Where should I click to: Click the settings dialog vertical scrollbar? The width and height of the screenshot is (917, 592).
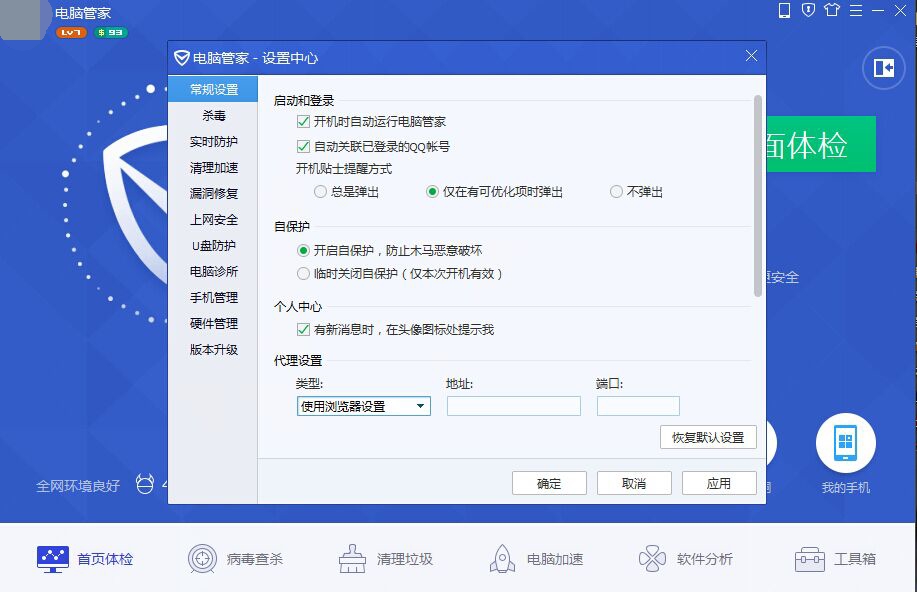[758, 196]
